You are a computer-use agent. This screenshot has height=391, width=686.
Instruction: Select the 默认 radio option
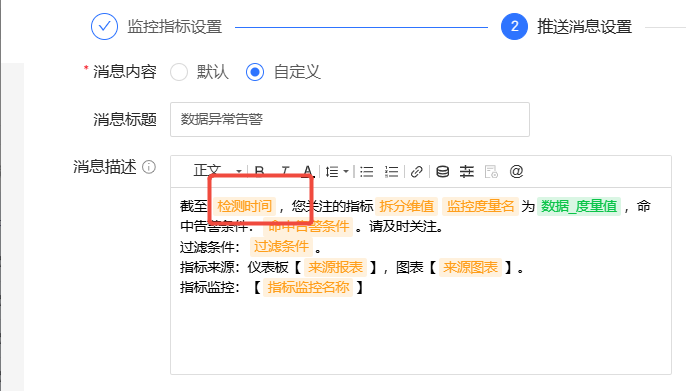(x=179, y=72)
